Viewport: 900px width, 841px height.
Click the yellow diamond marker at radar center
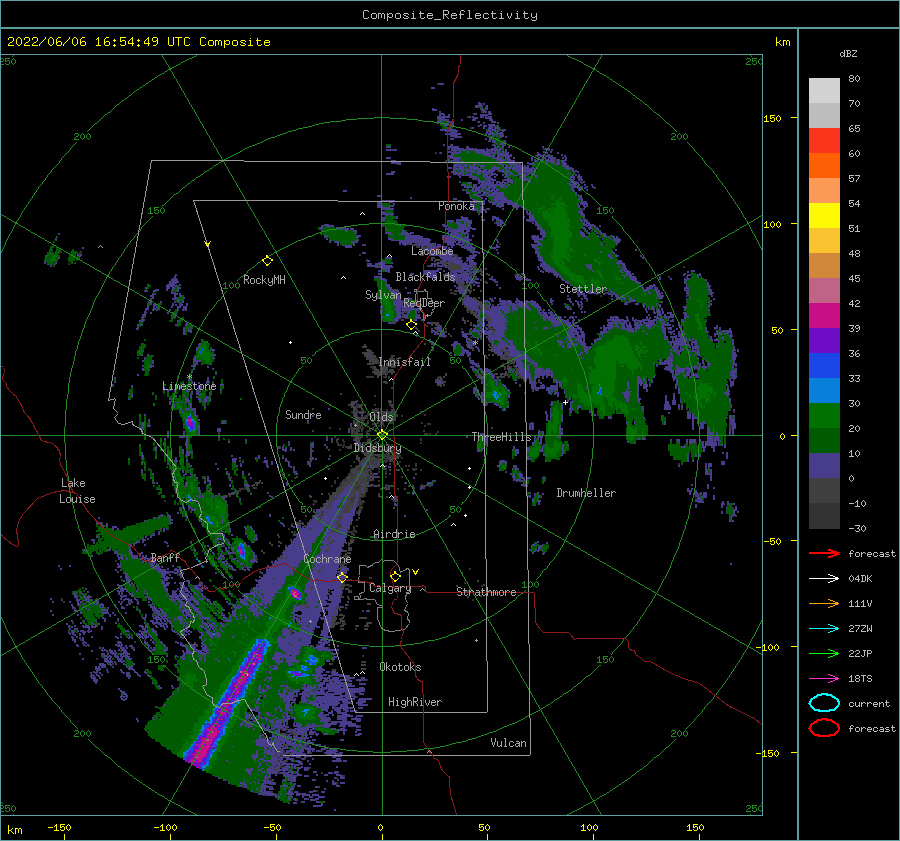tap(382, 435)
